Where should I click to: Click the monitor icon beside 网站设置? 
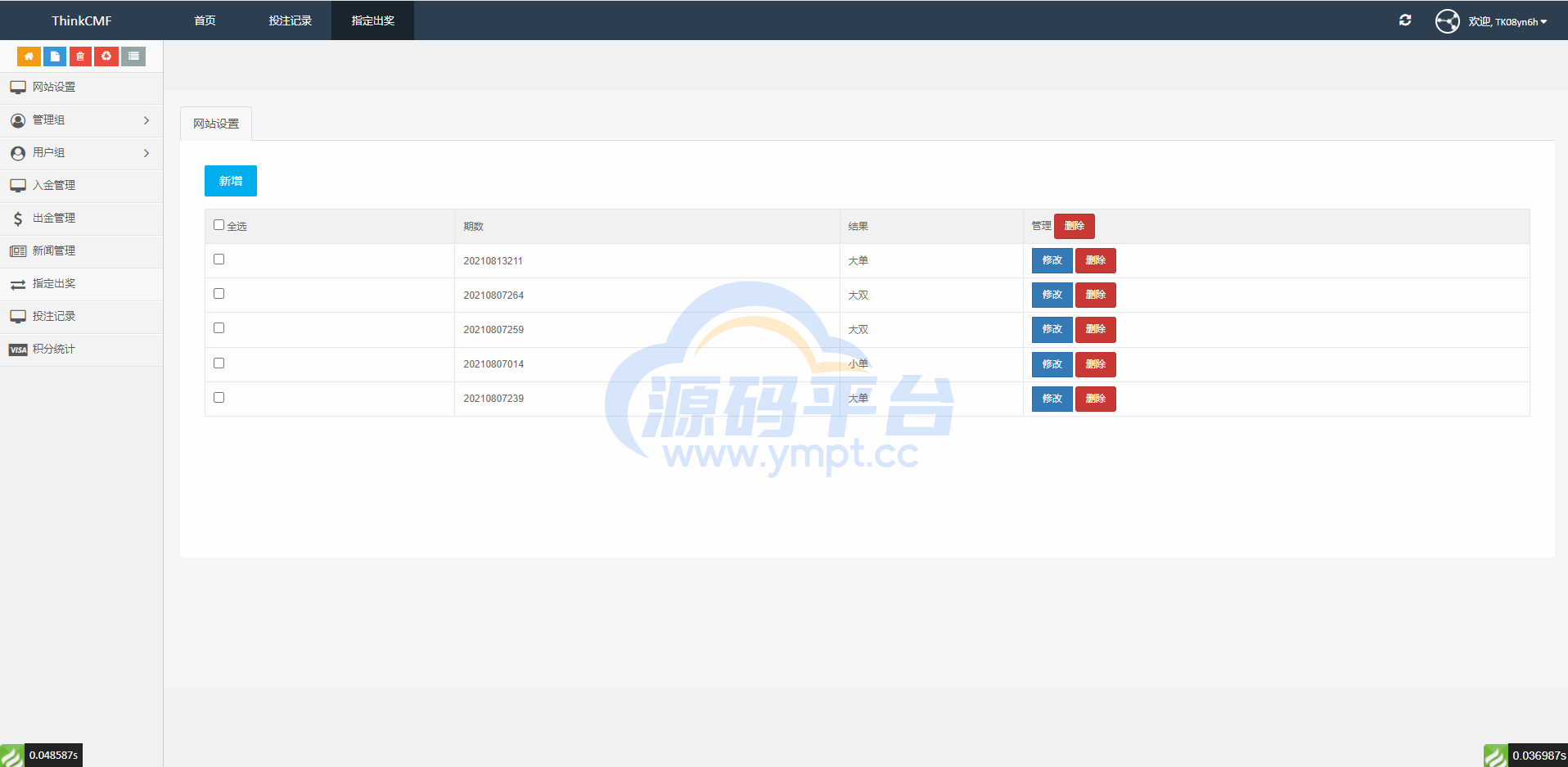click(18, 88)
